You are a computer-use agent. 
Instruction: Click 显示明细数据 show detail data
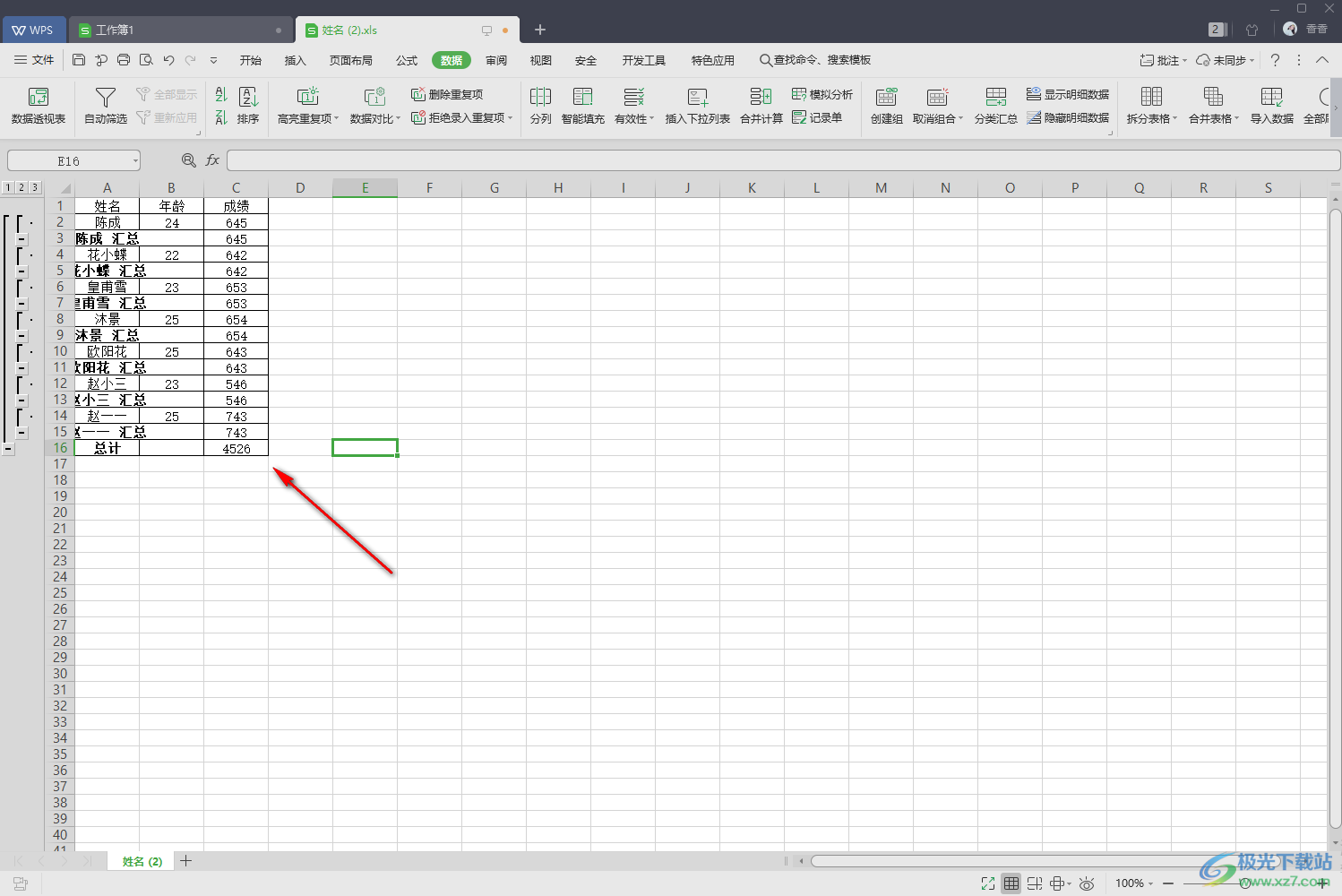(1068, 94)
